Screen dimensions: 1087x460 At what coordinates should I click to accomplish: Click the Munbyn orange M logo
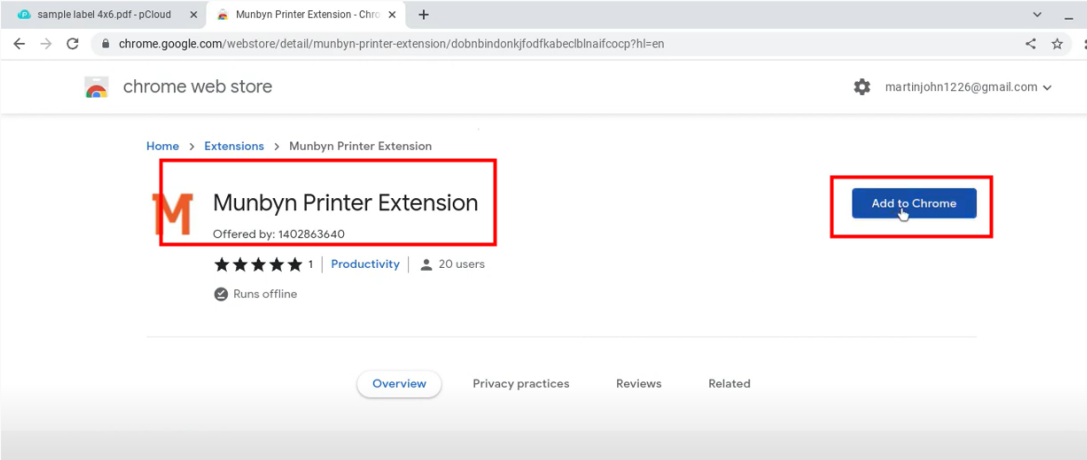[172, 214]
